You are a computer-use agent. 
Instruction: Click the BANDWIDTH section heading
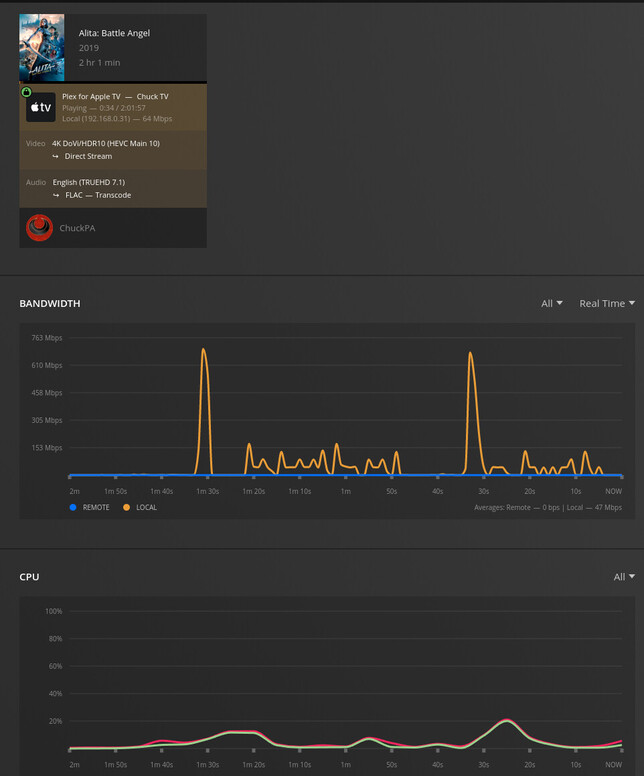coord(50,303)
